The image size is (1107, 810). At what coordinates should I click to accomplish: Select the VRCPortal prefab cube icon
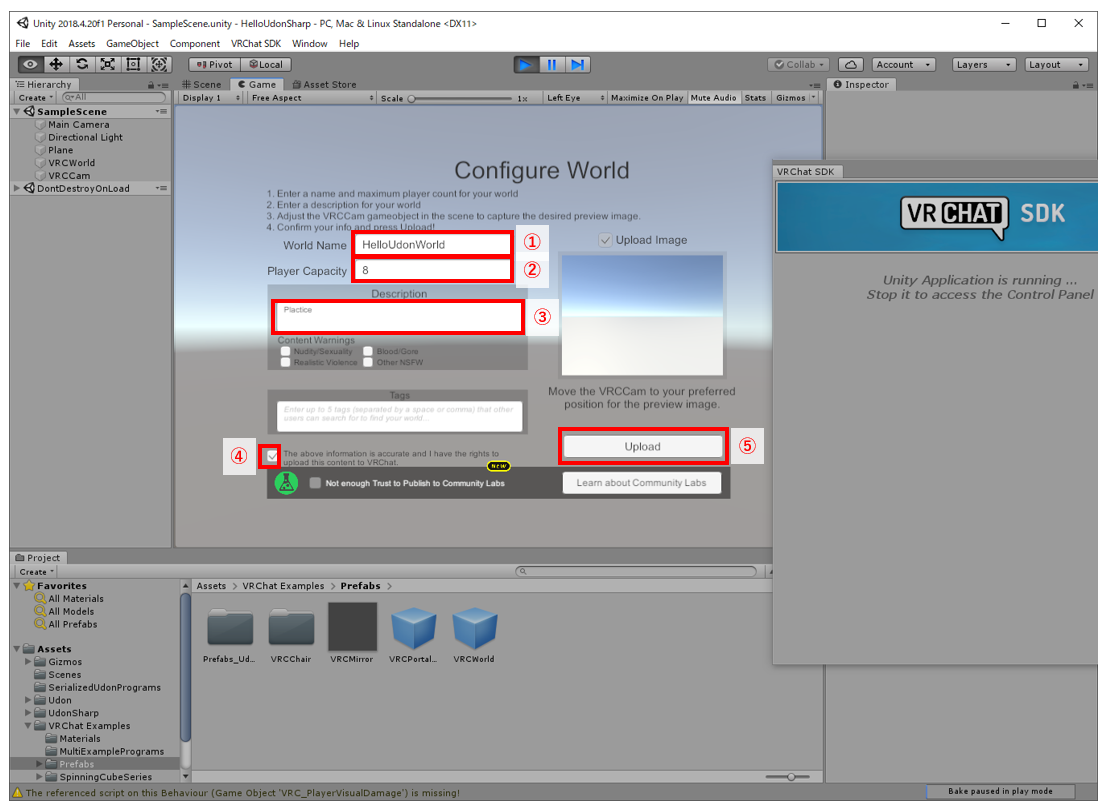tap(414, 627)
